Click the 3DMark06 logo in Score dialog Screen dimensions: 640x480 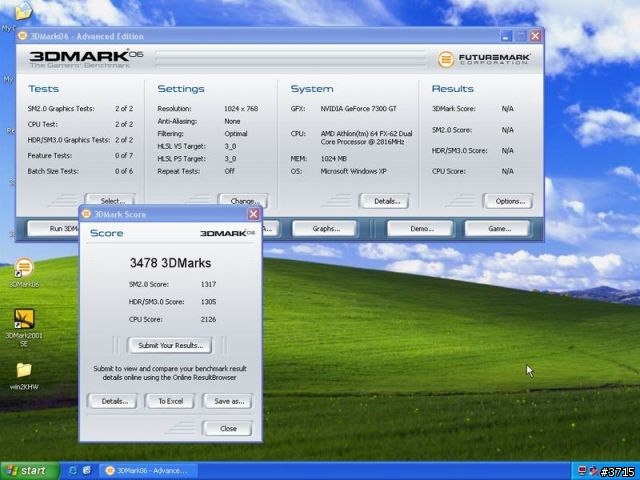(x=227, y=233)
